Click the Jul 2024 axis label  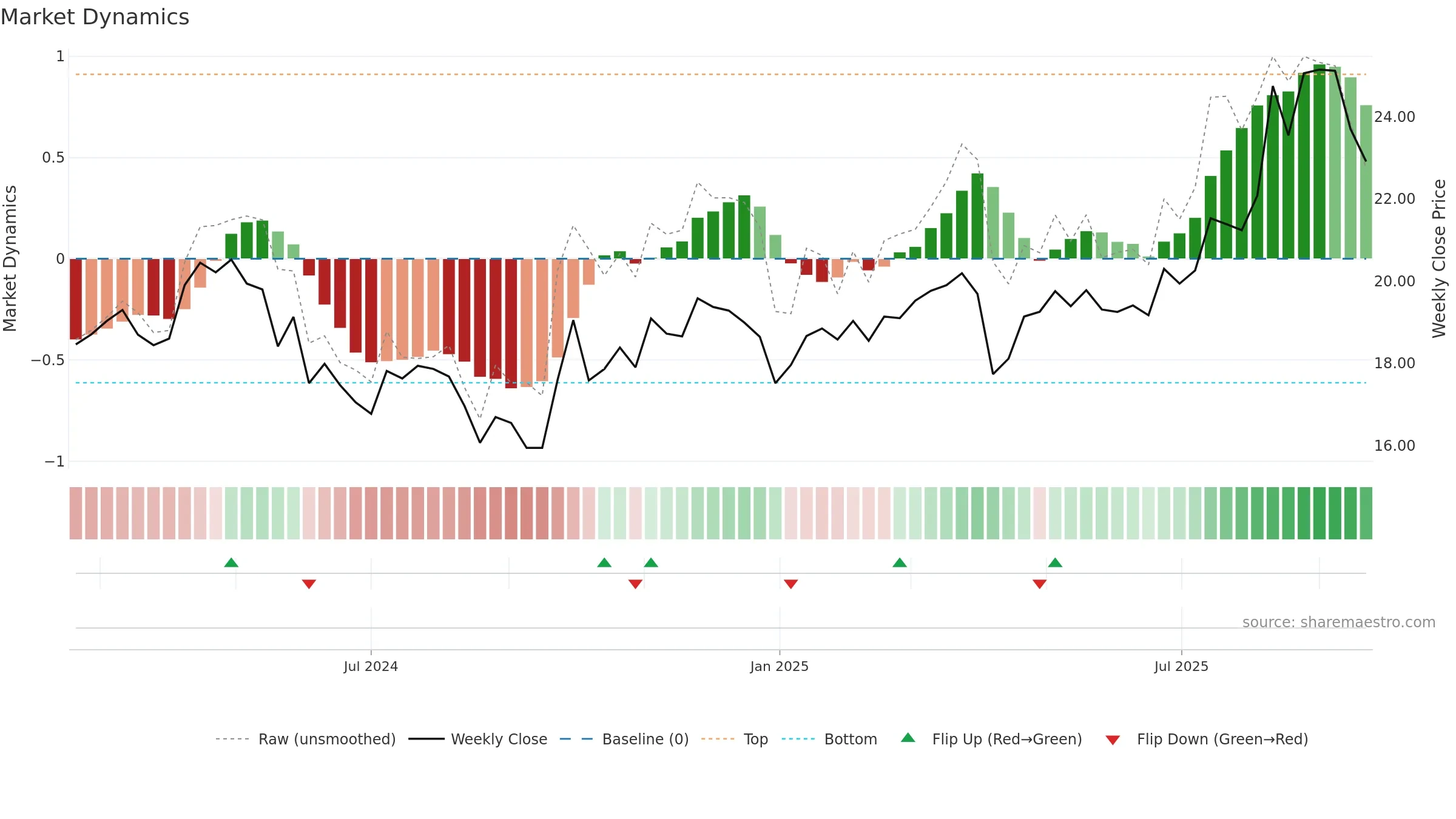click(x=371, y=666)
